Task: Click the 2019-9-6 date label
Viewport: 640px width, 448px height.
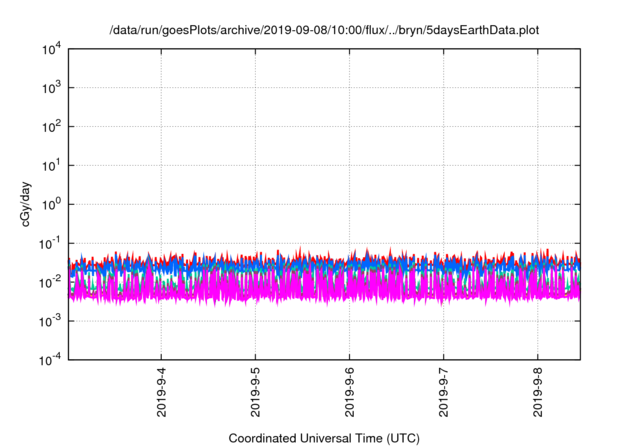Action: 349,392
